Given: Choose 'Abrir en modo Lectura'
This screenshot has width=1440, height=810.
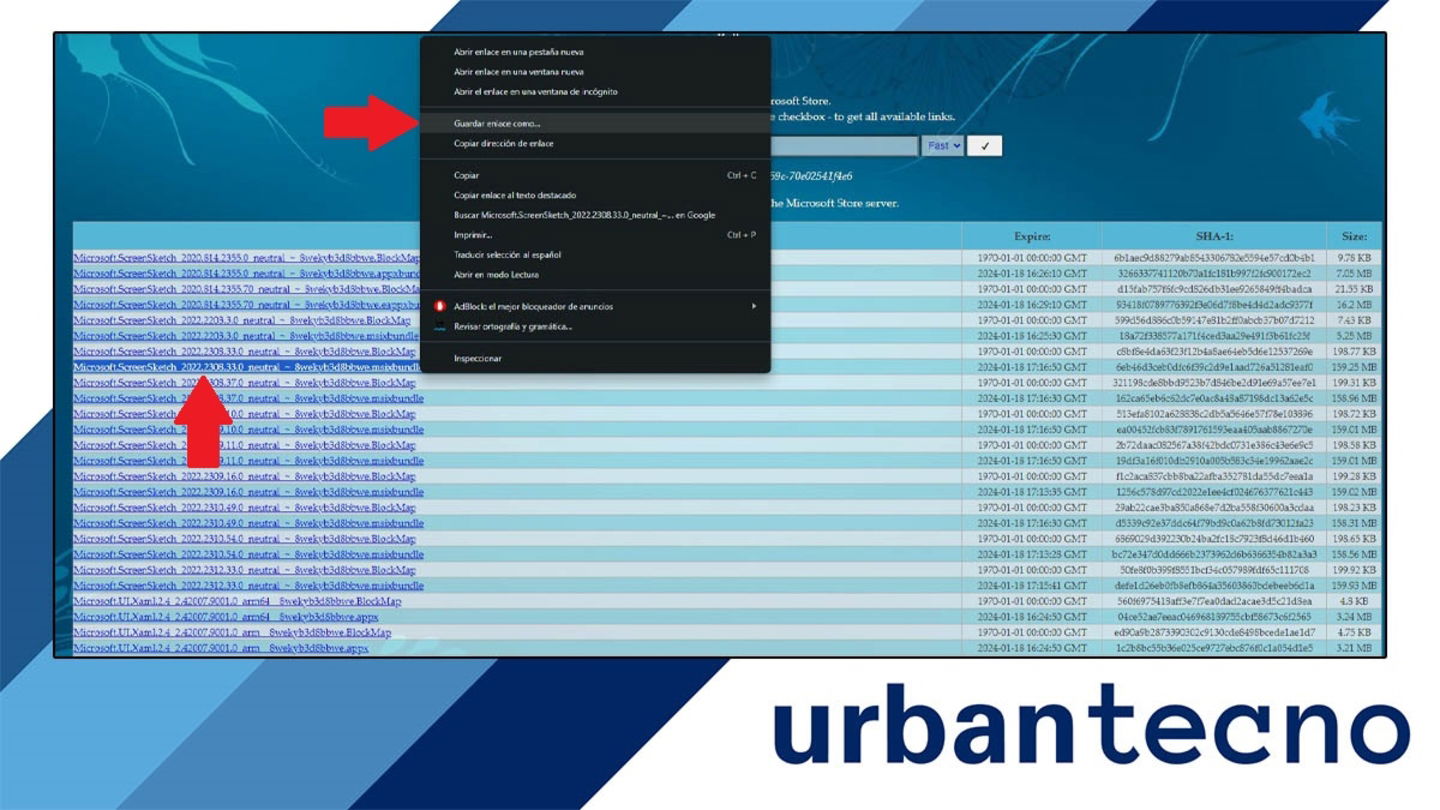Looking at the screenshot, I should click(496, 275).
